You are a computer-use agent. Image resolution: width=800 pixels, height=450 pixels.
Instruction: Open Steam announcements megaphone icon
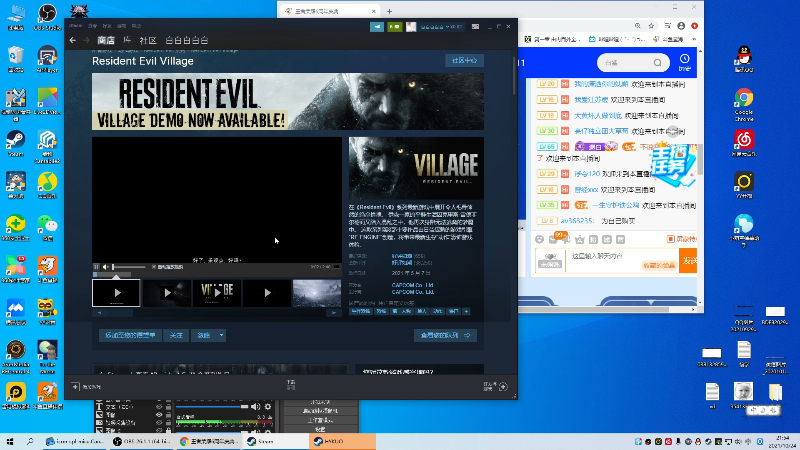[377, 27]
